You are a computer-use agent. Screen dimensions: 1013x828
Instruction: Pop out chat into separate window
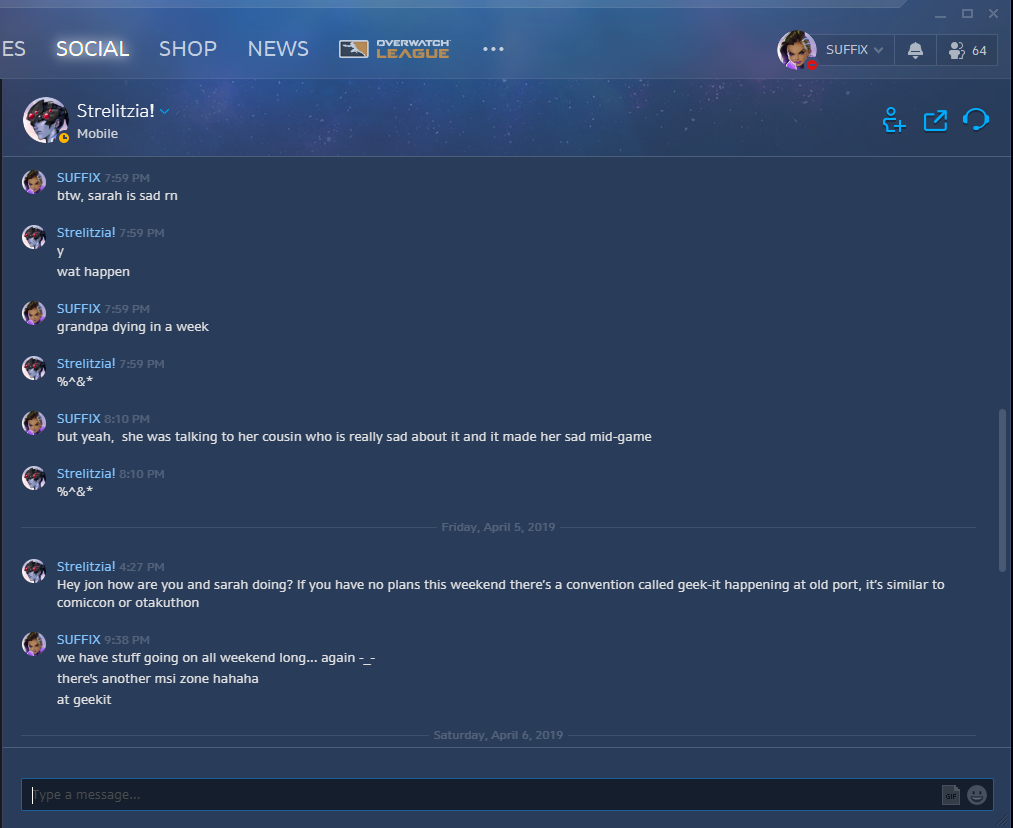pos(935,120)
